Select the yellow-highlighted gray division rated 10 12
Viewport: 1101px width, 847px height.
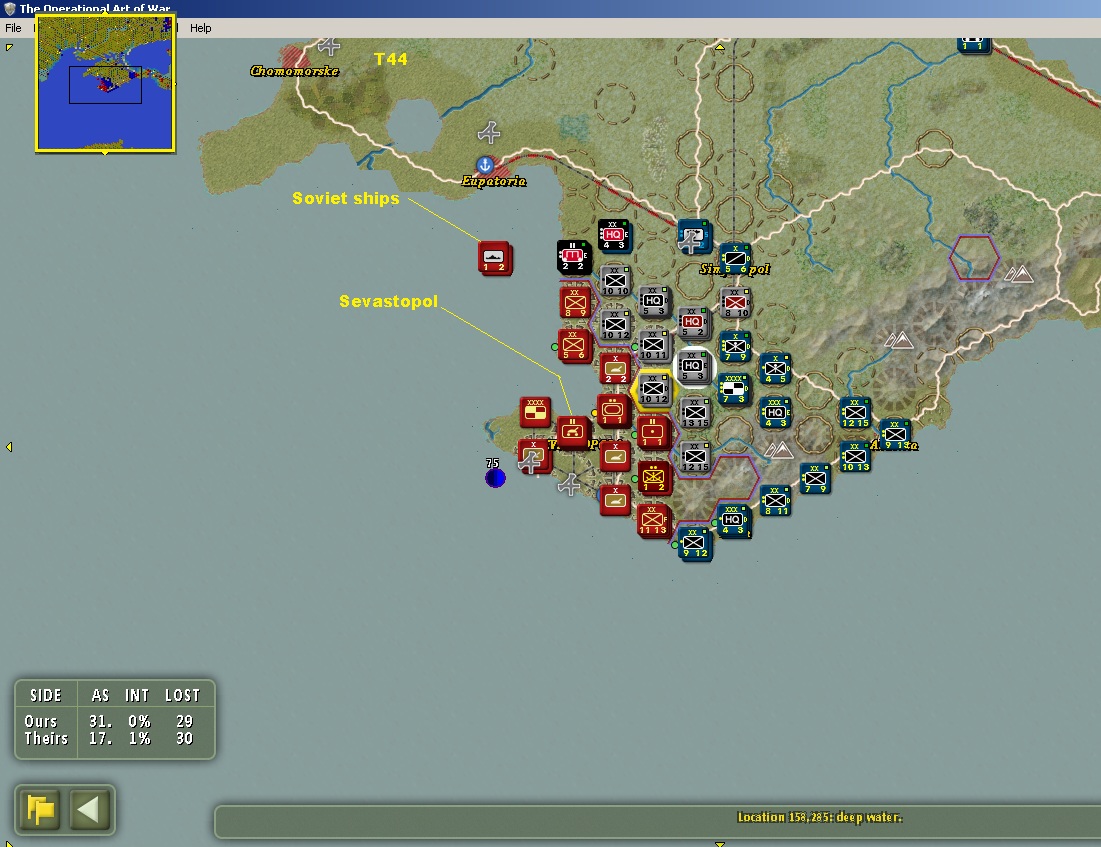pyautogui.click(x=654, y=389)
